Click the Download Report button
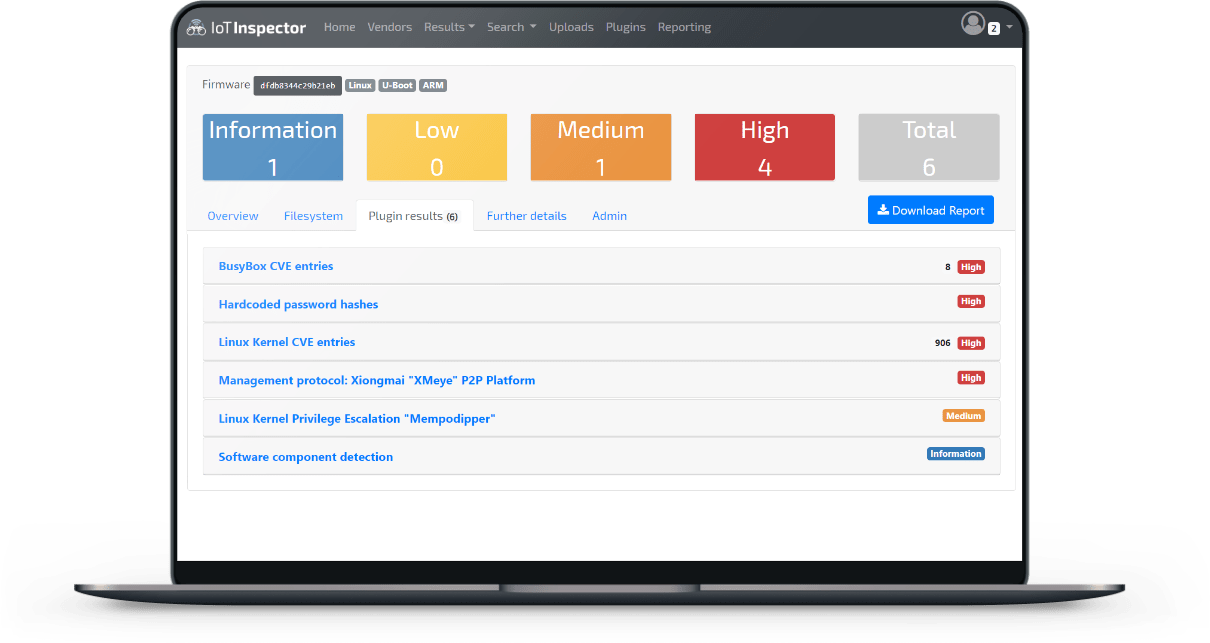Viewport: 1210px width, 643px height. click(x=931, y=210)
